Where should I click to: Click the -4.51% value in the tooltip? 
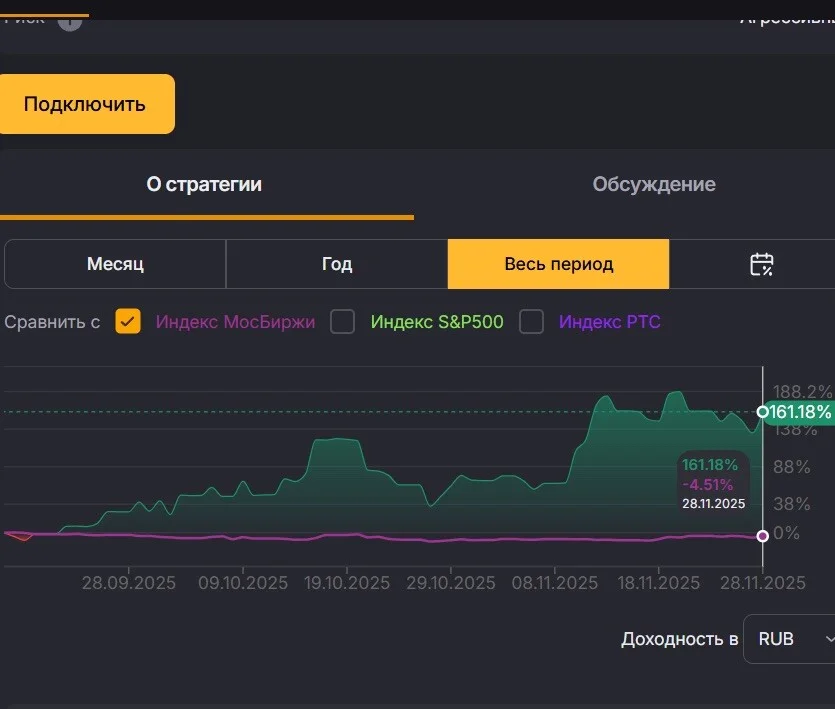pos(708,485)
